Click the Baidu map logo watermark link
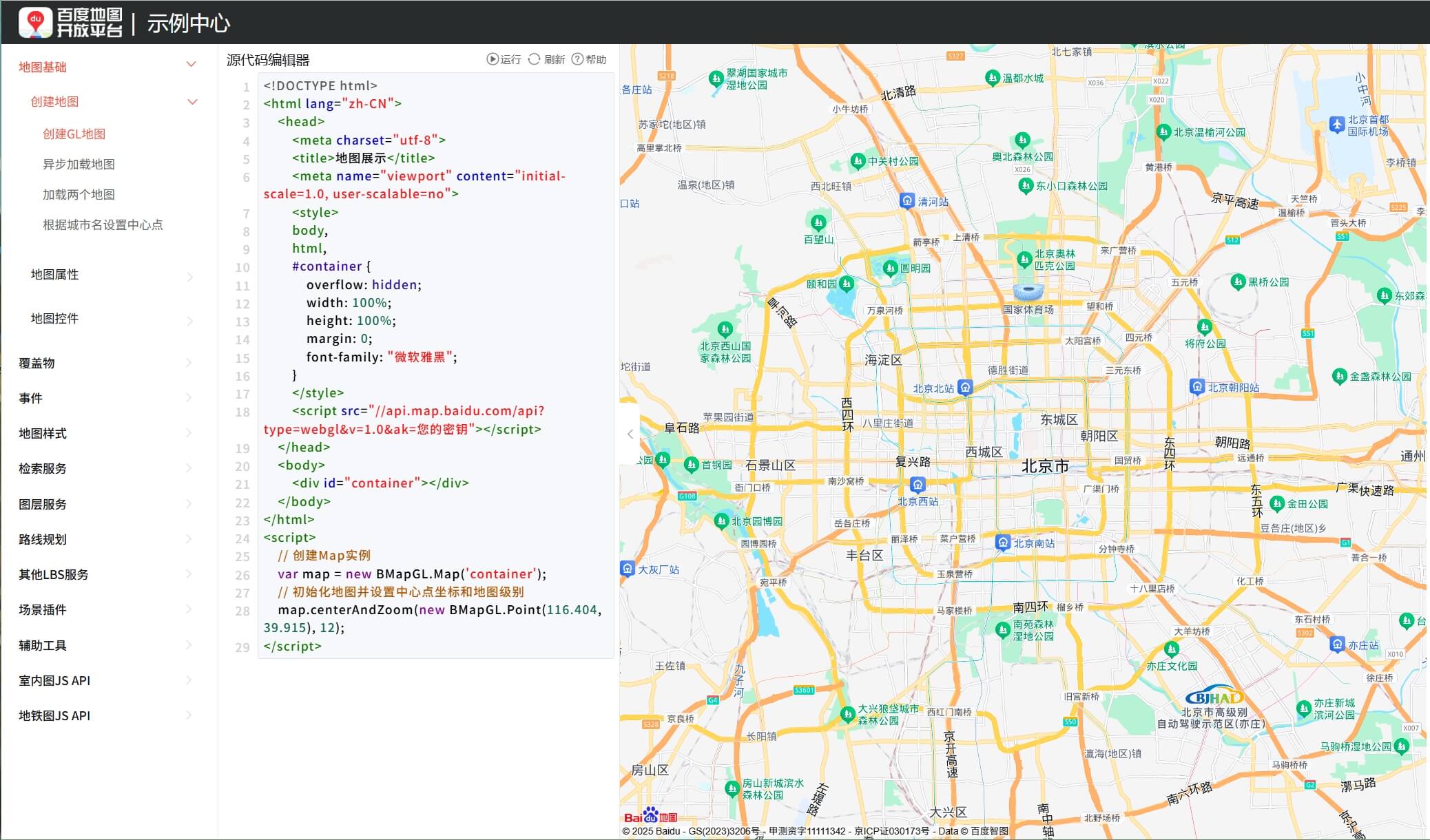Screen dimensions: 1430x840 tap(650, 816)
